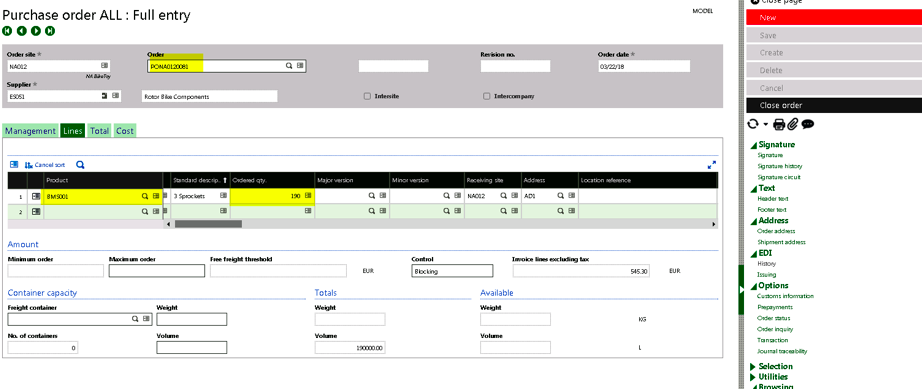Collapse the Options section

pyautogui.click(x=753, y=286)
